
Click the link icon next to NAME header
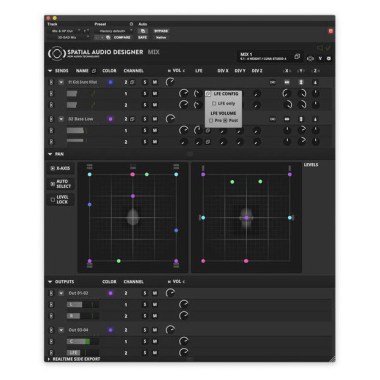pos(94,71)
